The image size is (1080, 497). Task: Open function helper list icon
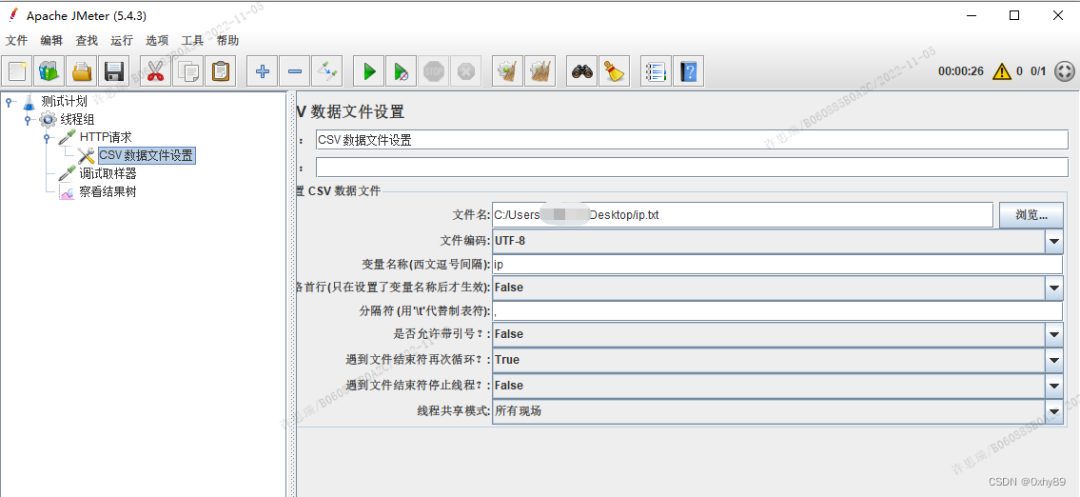pyautogui.click(x=656, y=71)
